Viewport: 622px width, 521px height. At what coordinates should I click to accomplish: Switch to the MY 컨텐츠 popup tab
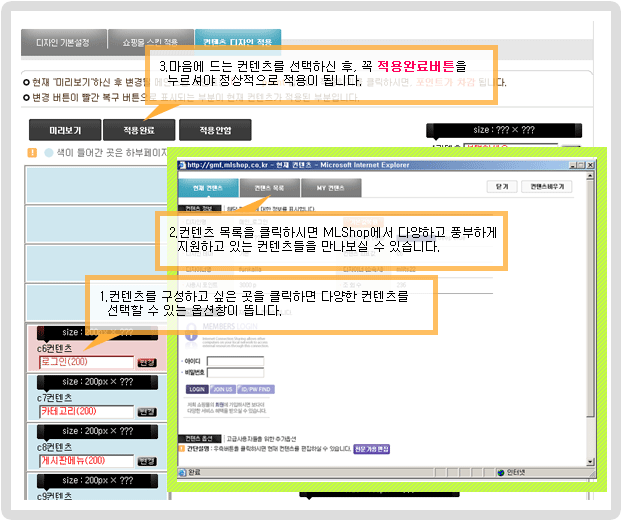330,188
